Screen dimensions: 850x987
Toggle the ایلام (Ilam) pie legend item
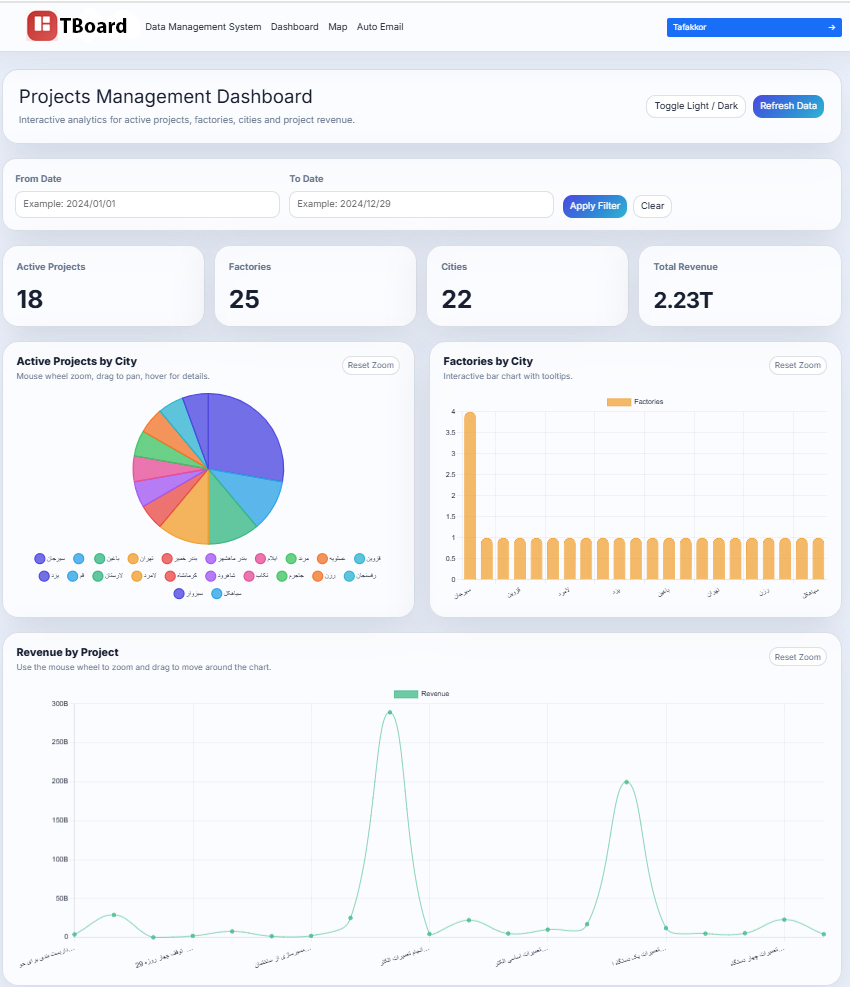pyautogui.click(x=266, y=558)
